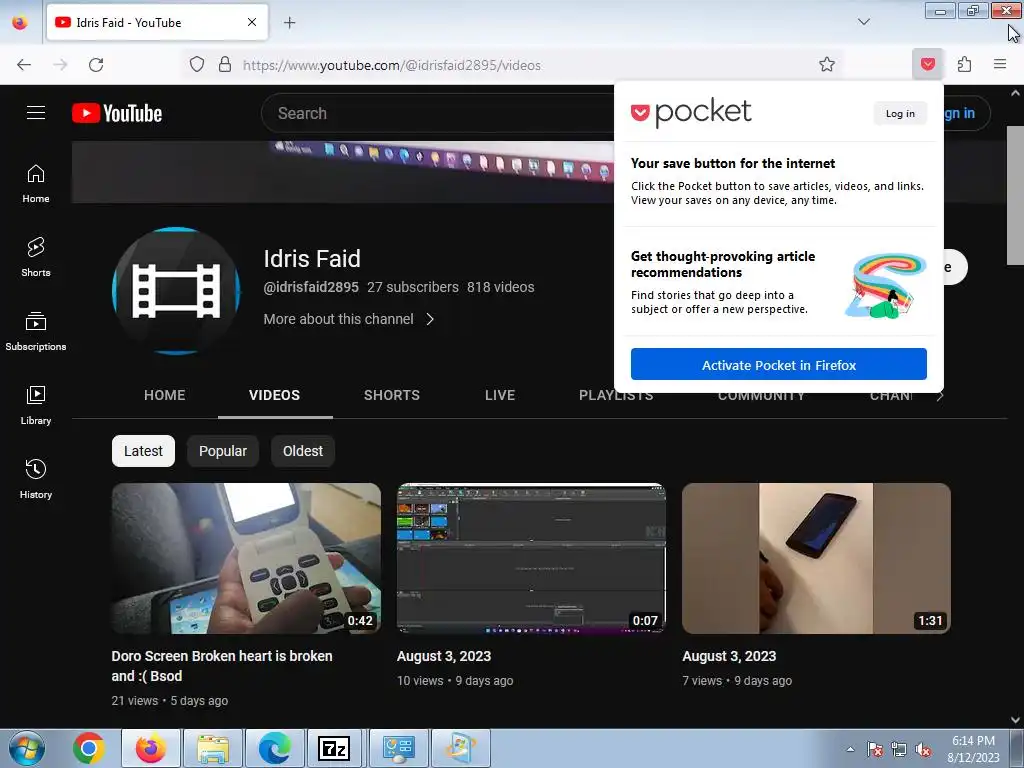This screenshot has width=1024, height=768.
Task: Open the LIVE channel tab
Action: click(500, 395)
